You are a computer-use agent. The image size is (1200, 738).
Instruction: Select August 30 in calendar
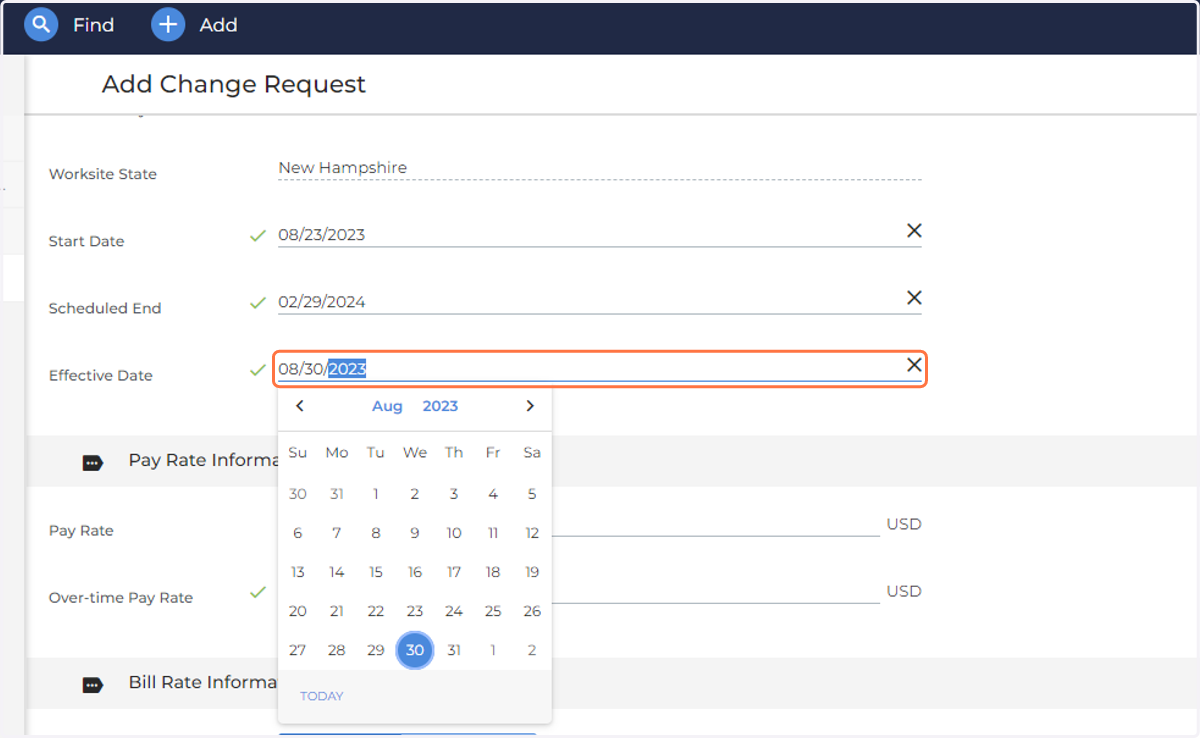coord(415,650)
